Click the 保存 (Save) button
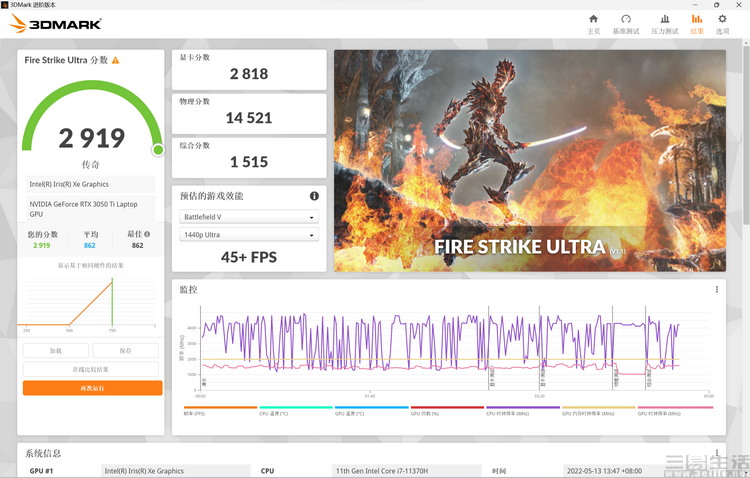Image resolution: width=750 pixels, height=478 pixels. pyautogui.click(x=125, y=351)
